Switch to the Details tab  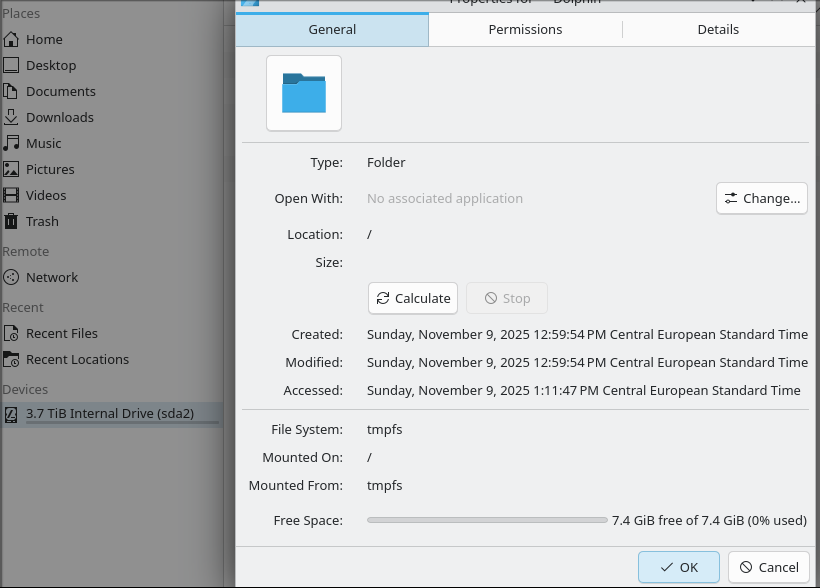click(718, 29)
